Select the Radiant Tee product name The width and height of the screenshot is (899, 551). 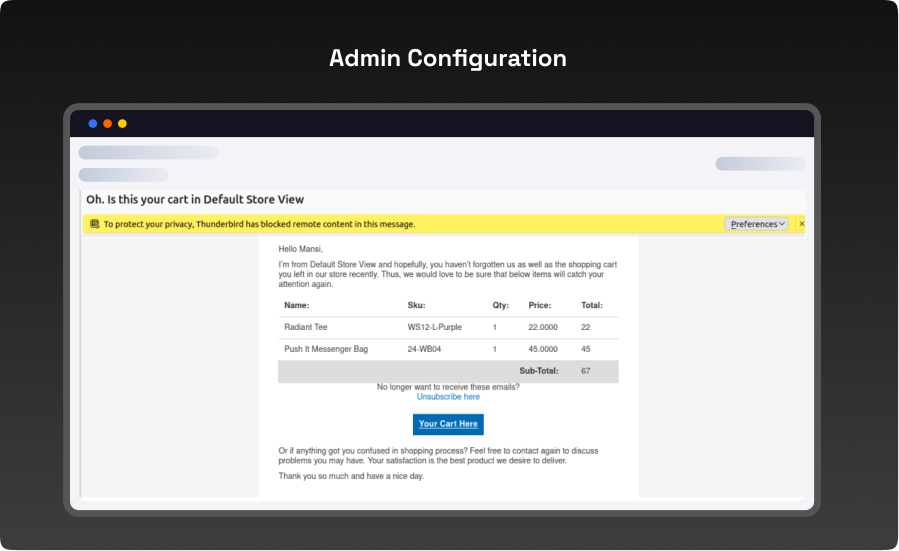[x=306, y=327]
